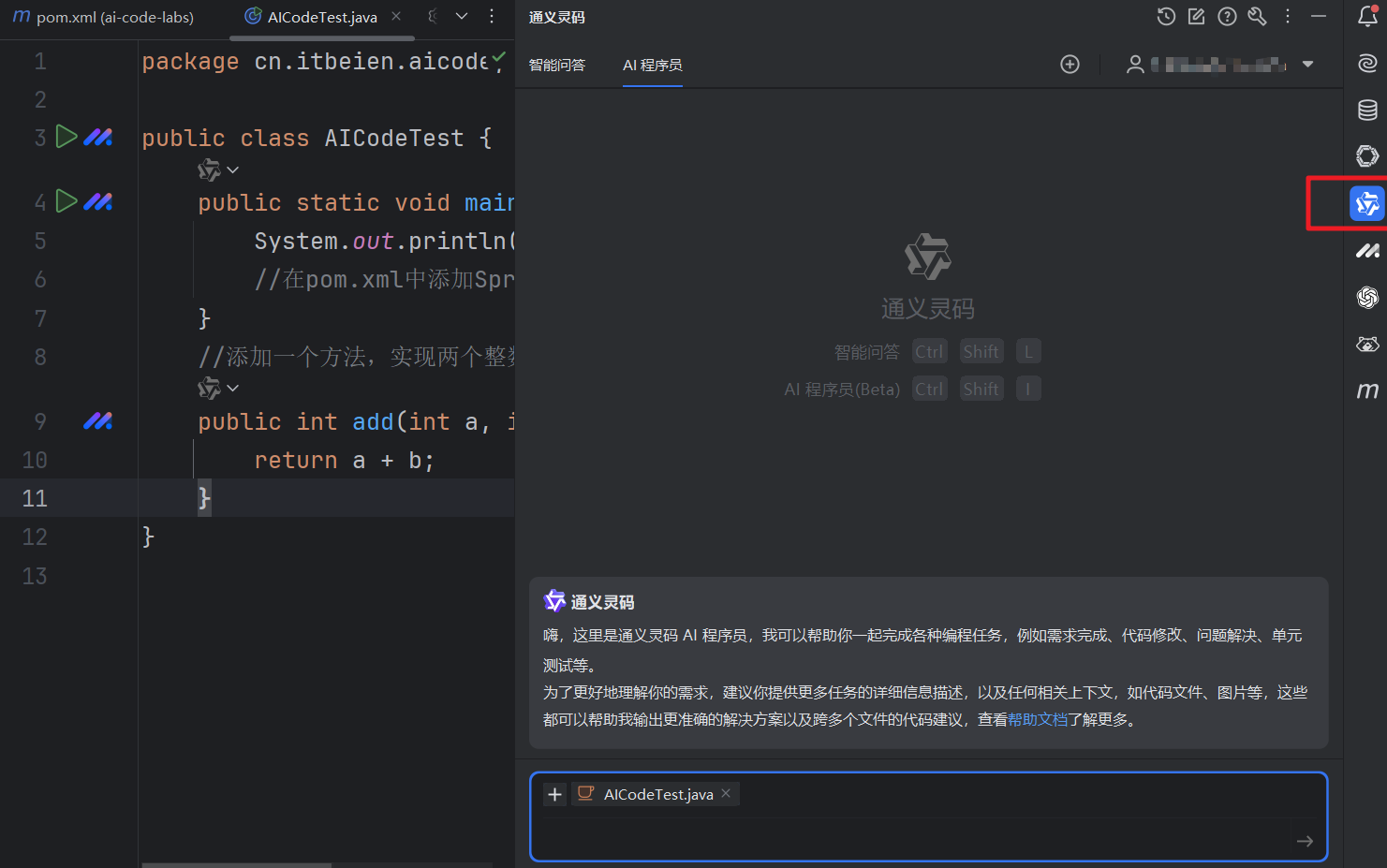Open the 帮助文档 link

[1037, 719]
